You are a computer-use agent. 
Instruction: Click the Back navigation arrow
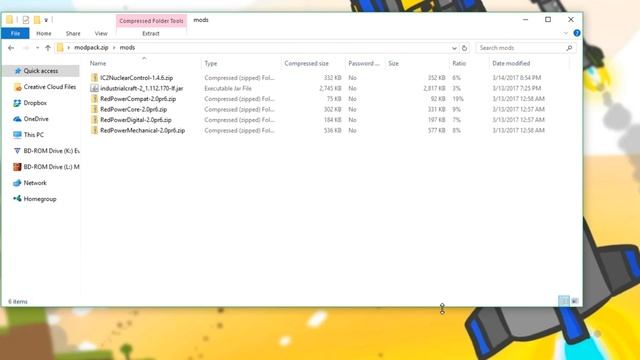tap(11, 48)
